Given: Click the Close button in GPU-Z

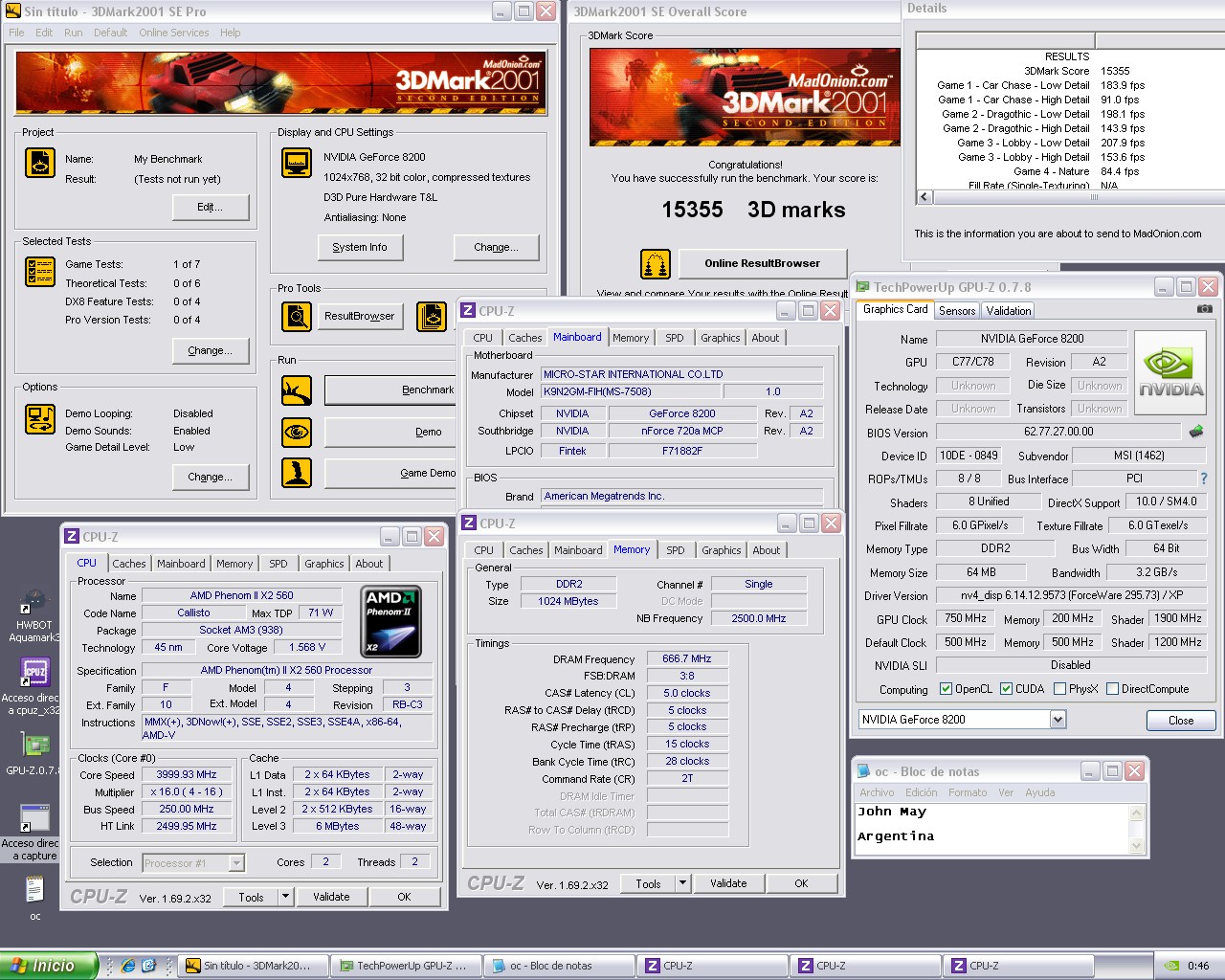Looking at the screenshot, I should (1181, 721).
